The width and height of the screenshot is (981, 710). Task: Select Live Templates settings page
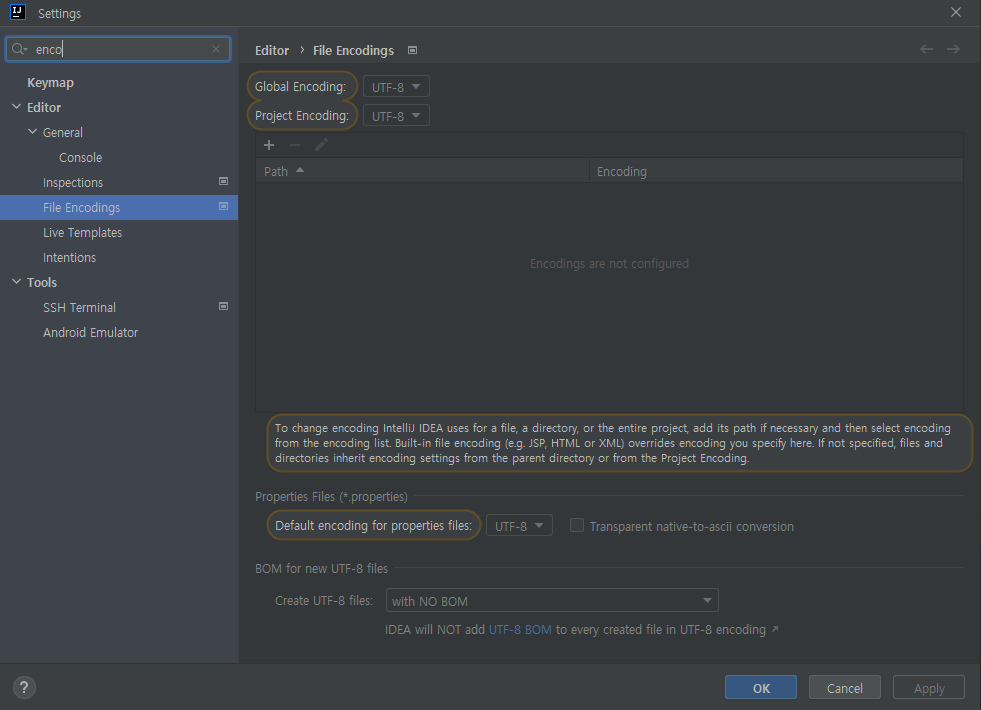coord(119,233)
